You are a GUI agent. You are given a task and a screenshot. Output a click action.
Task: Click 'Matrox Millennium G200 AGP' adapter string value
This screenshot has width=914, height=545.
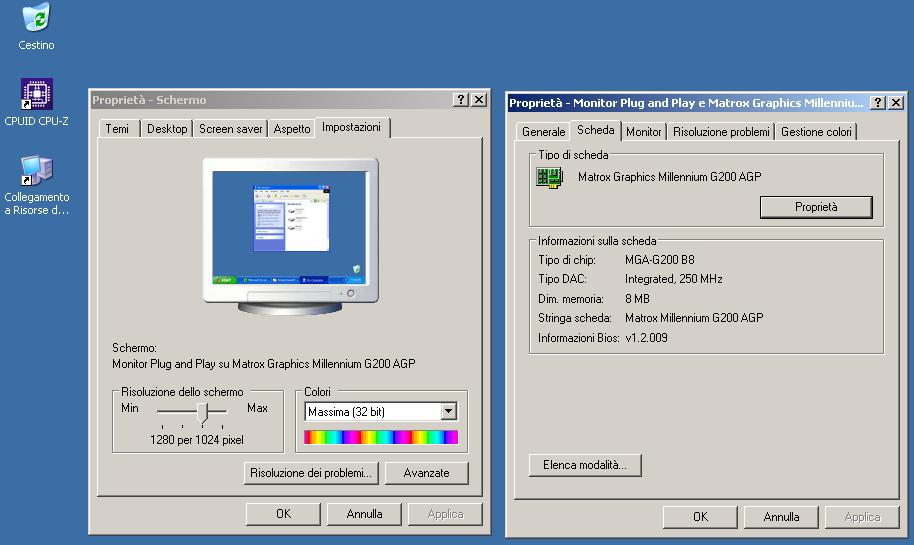click(694, 318)
